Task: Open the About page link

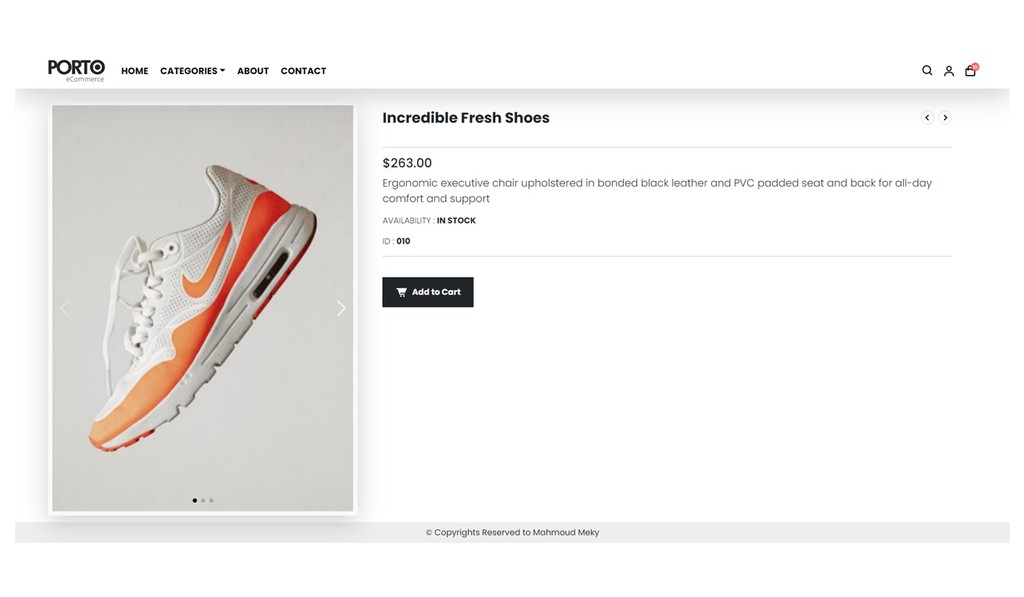Action: (x=253, y=71)
